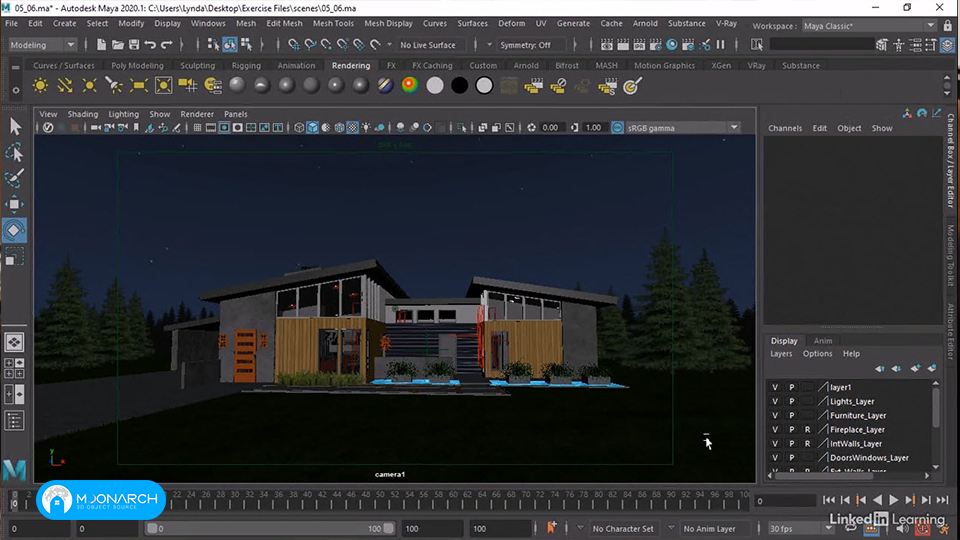The image size is (960, 540).
Task: Click the create new layer icon
Action: [x=915, y=368]
